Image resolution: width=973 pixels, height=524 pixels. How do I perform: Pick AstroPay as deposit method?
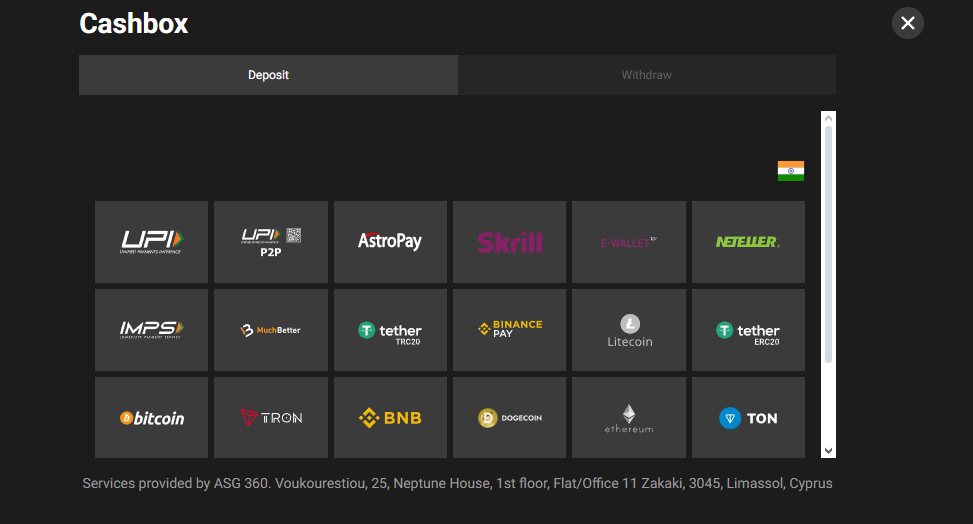click(x=390, y=241)
